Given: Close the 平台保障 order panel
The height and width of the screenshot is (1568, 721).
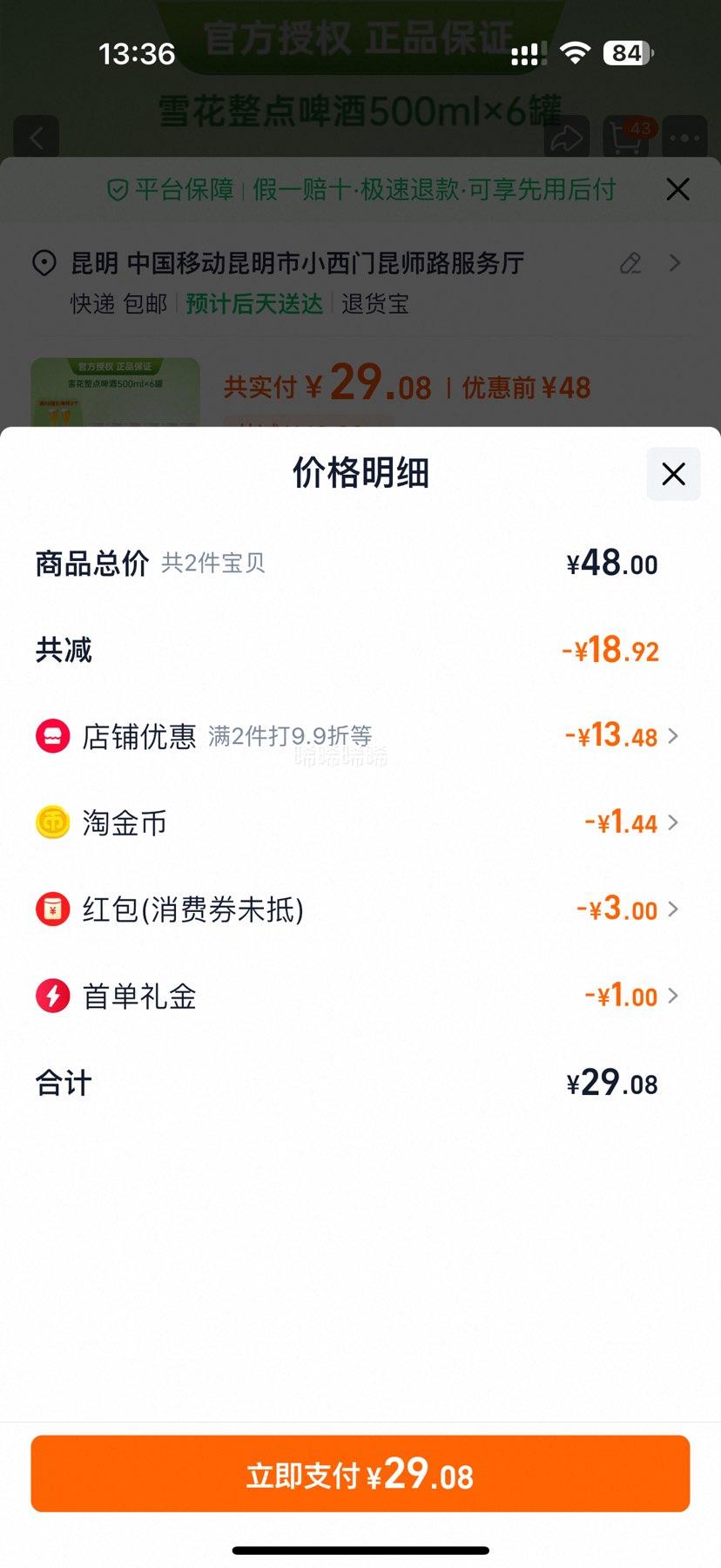Looking at the screenshot, I should tap(677, 189).
